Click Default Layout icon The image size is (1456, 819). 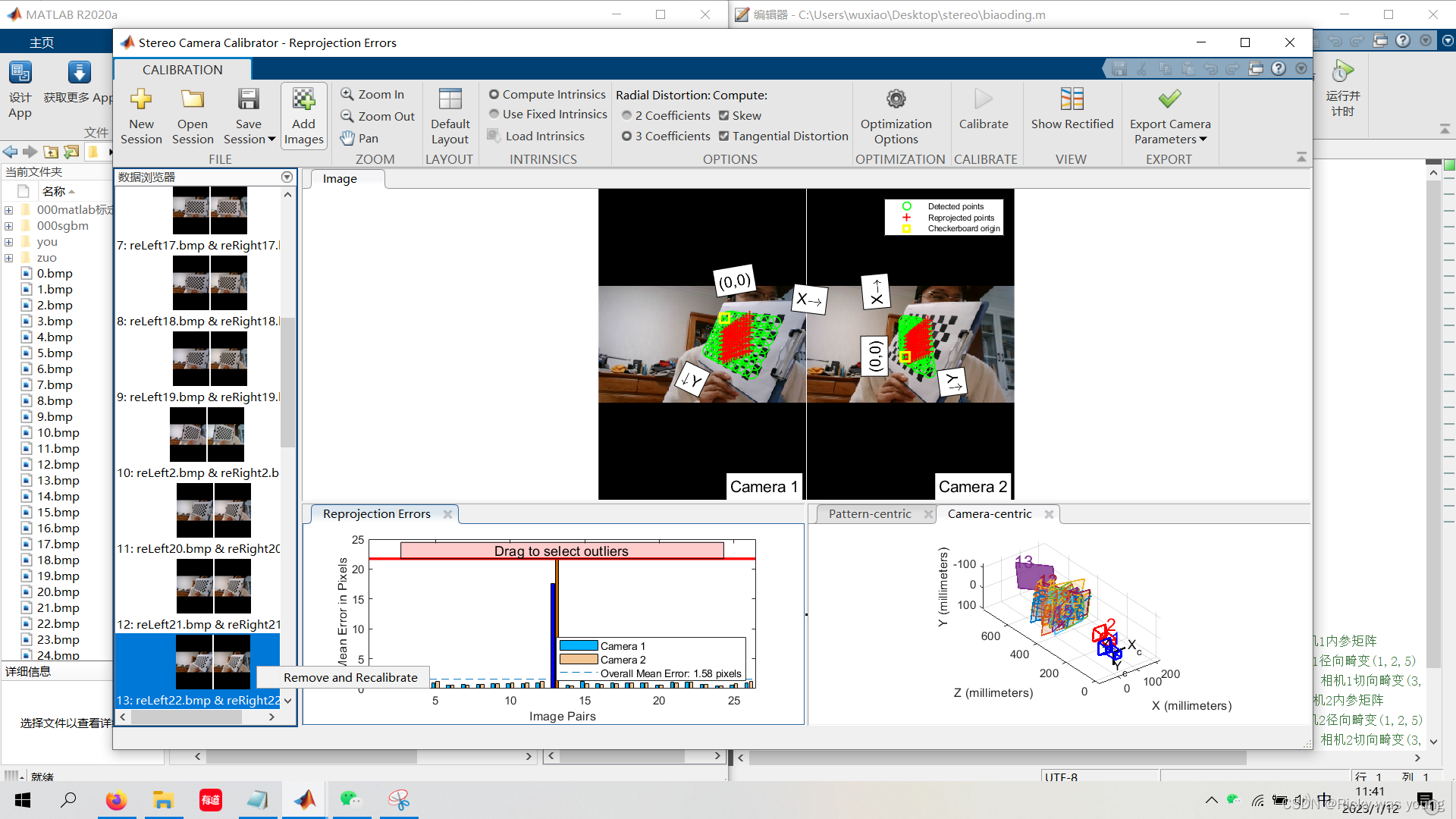point(450,99)
